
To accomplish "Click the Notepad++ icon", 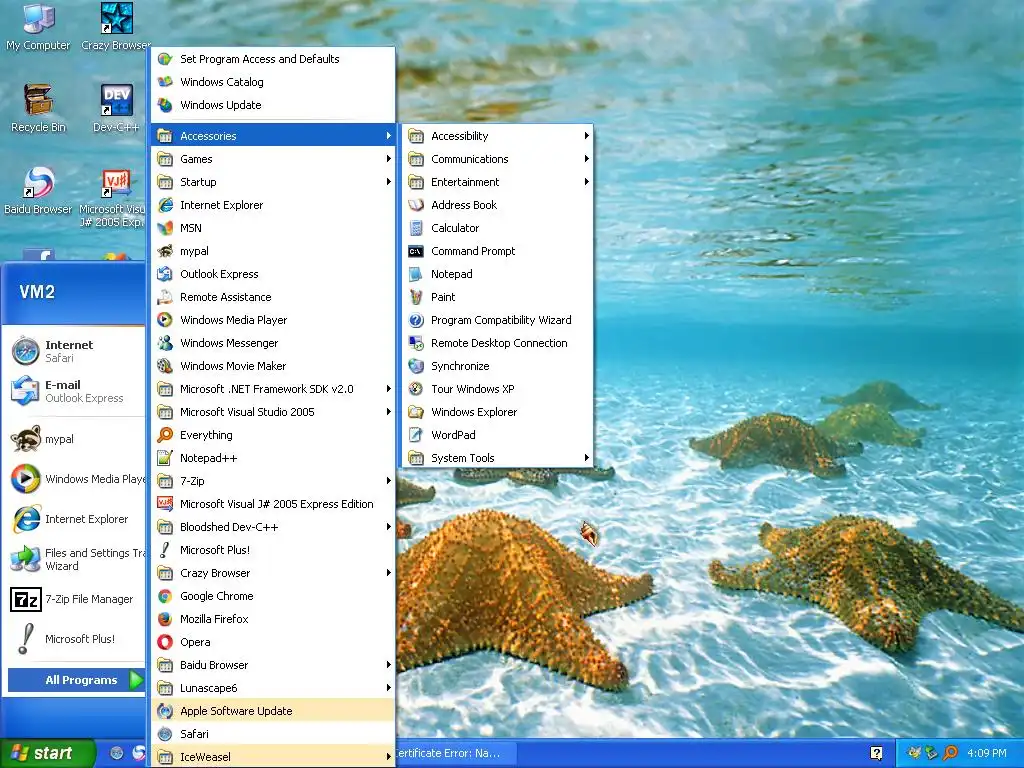I will [165, 458].
